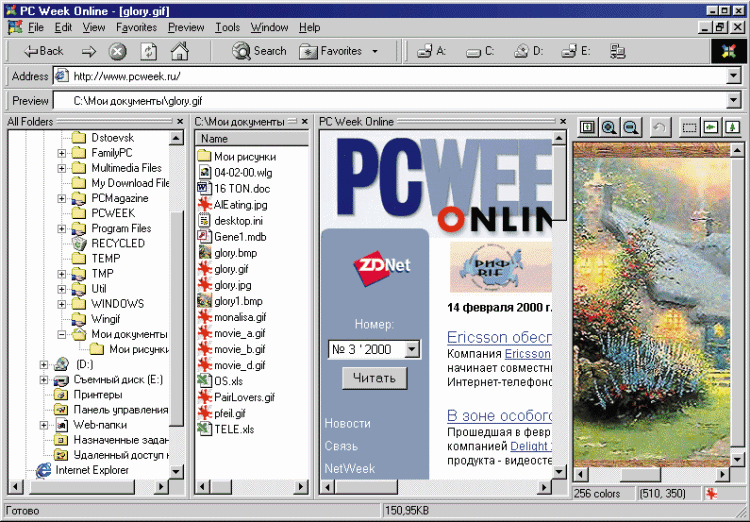Click the sideways tree rotate icon
Screen dimensions: 750x522
point(710,127)
